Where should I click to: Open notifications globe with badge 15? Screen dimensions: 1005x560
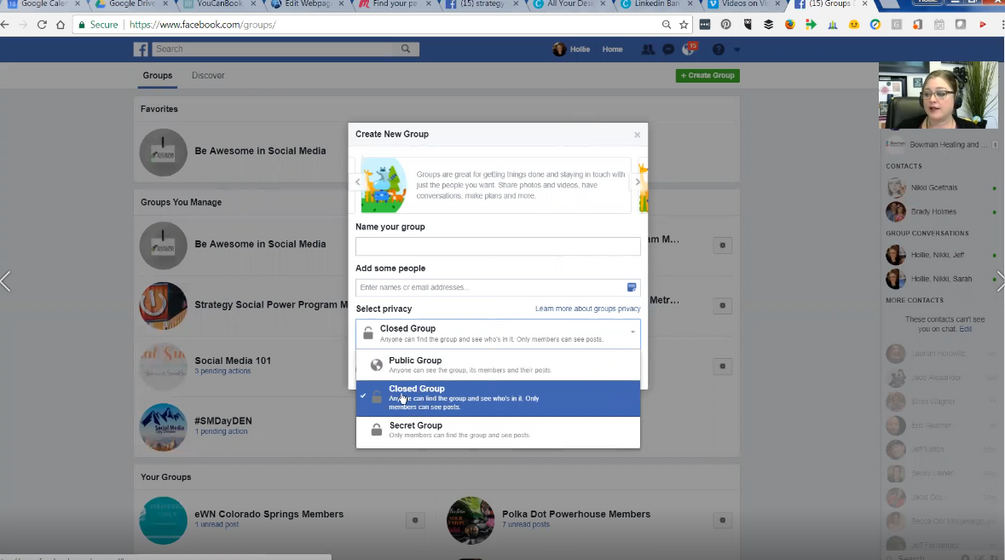[x=688, y=49]
